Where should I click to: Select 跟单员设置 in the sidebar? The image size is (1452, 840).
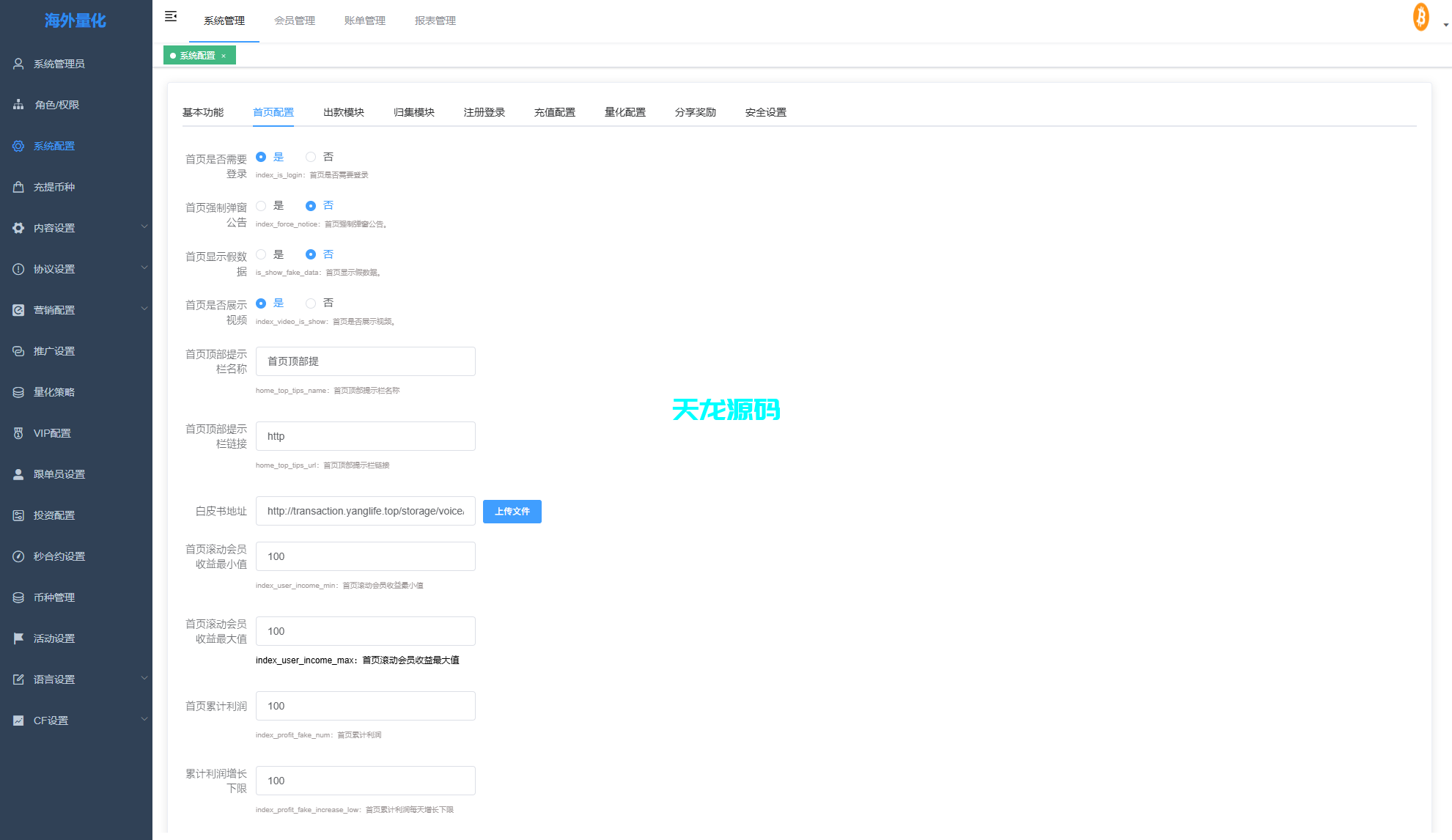click(59, 474)
